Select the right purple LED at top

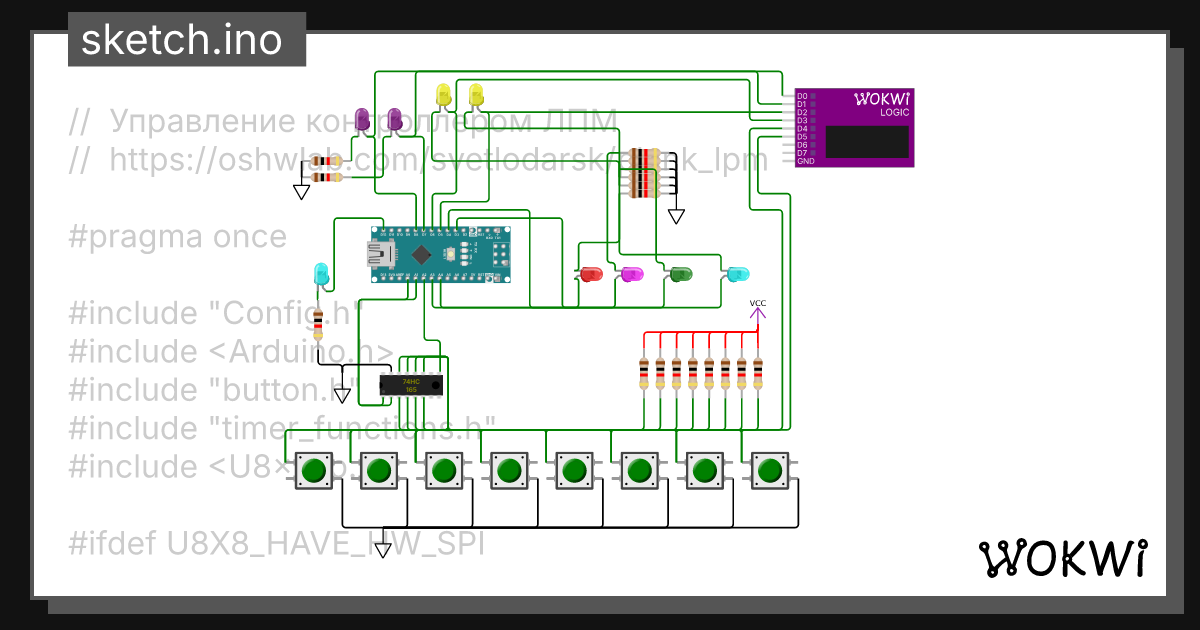pyautogui.click(x=395, y=120)
